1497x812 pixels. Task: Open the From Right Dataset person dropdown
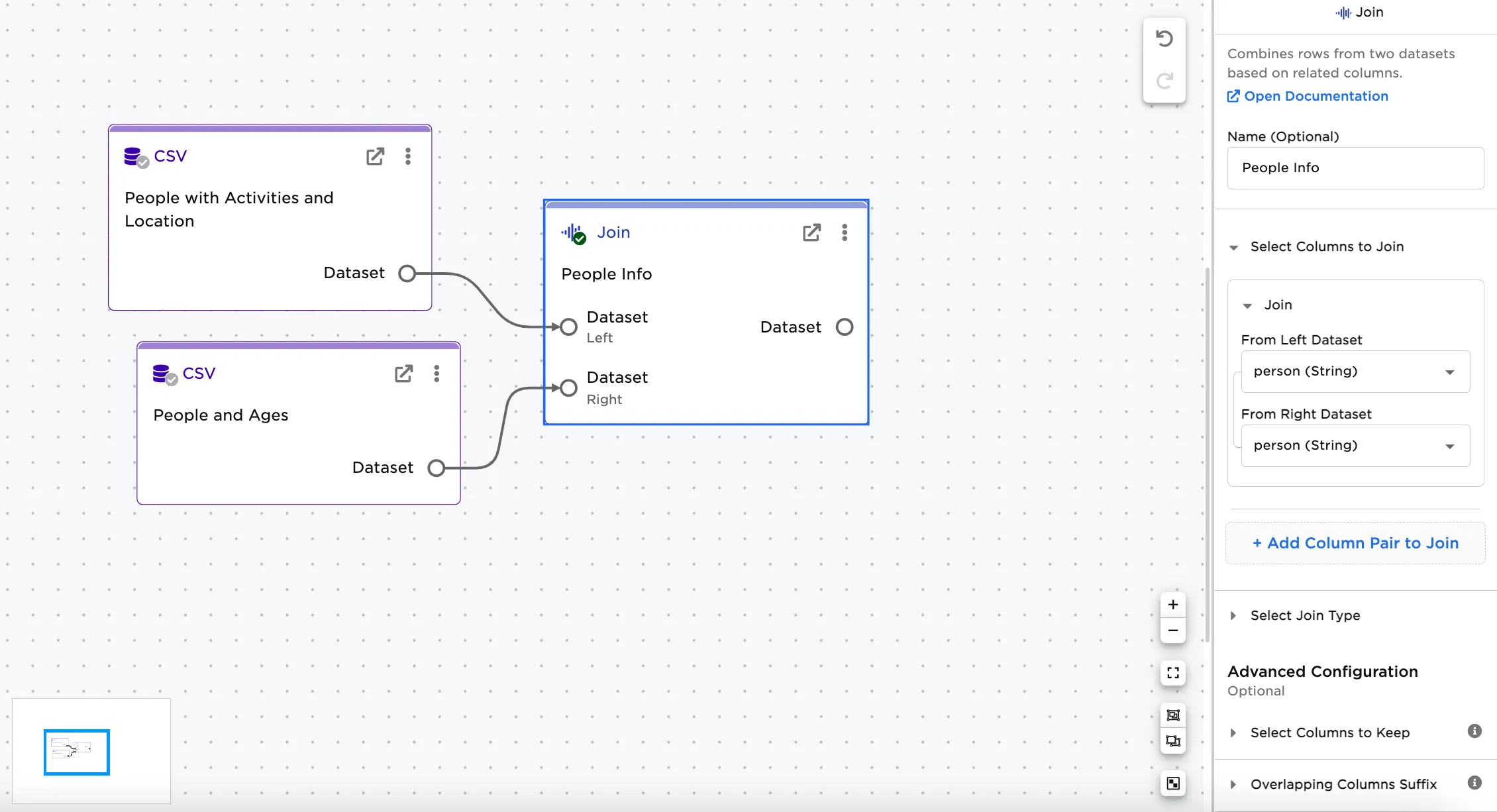tap(1451, 446)
